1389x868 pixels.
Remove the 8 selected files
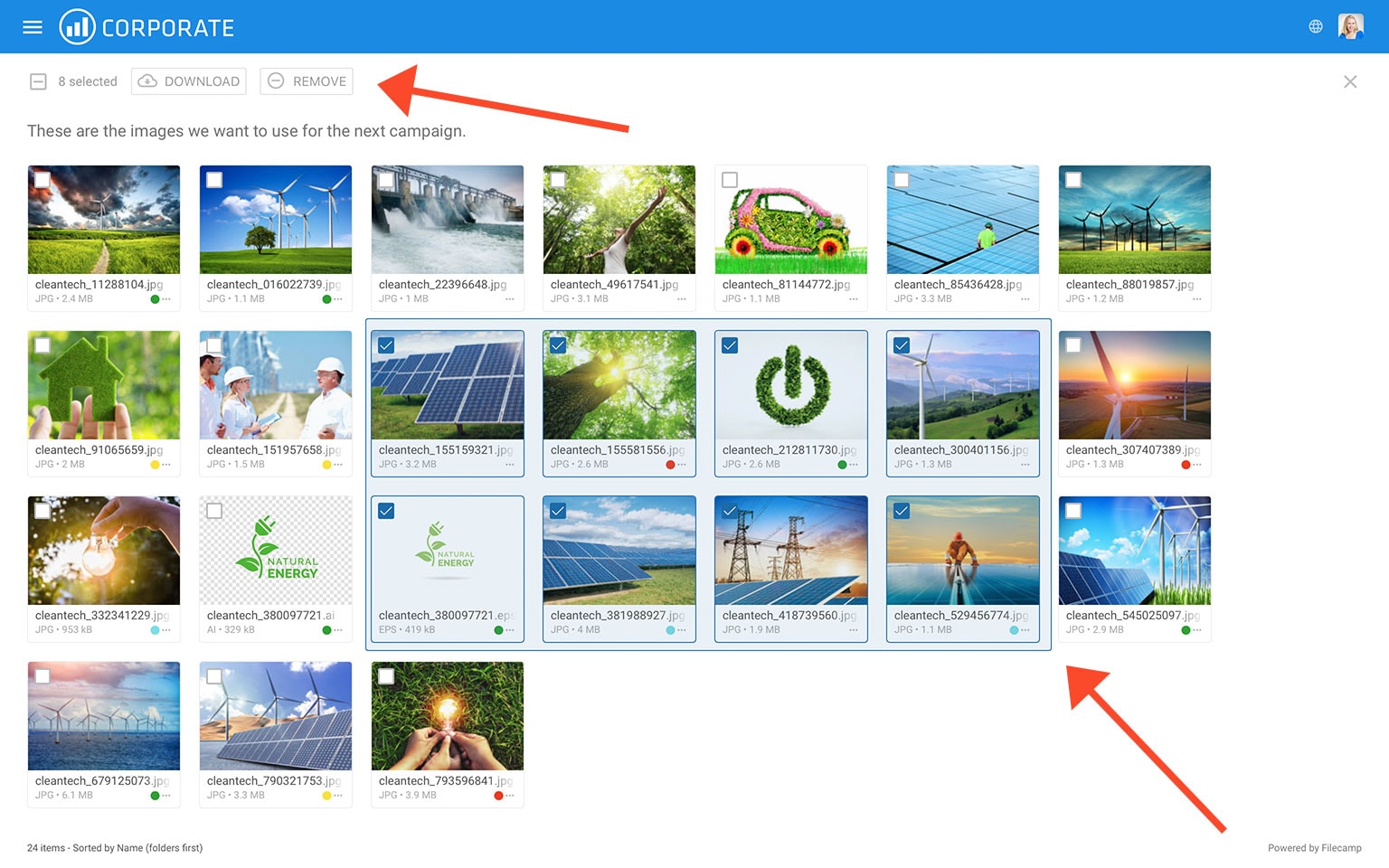point(307,81)
